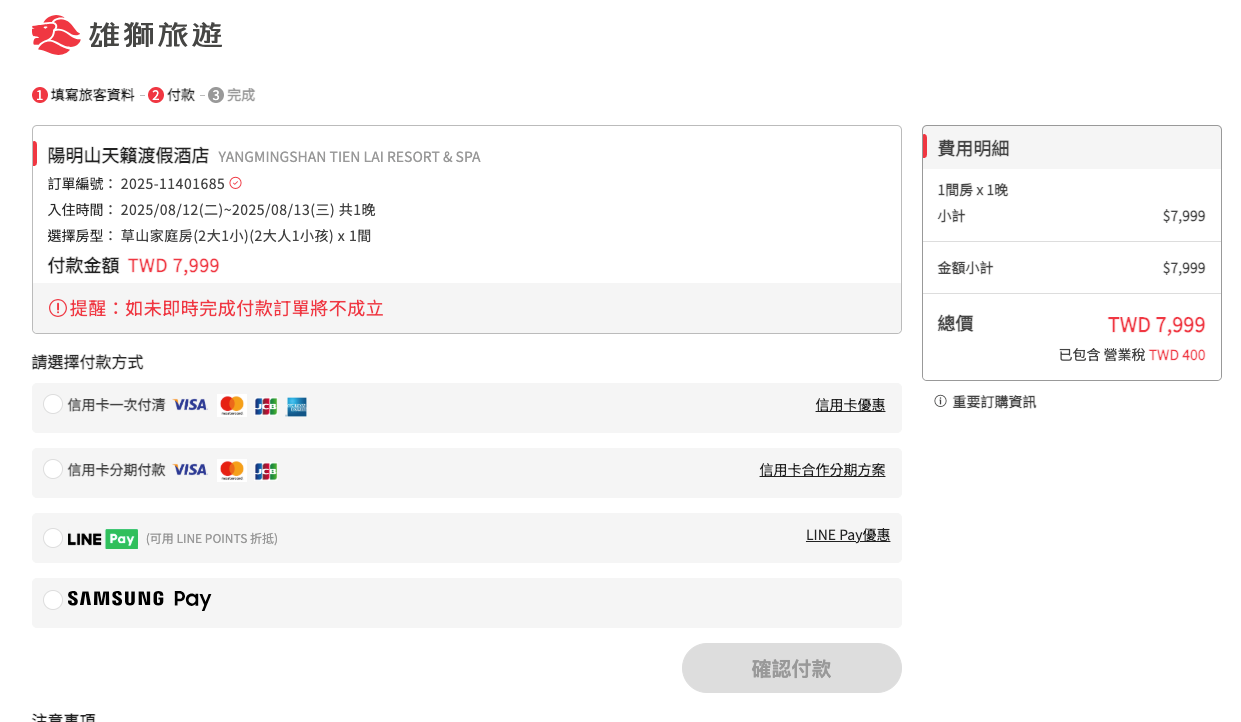Viewport: 1241px width, 722px height.
Task: Click the info icon beside 重要訂購資訊
Action: (940, 401)
